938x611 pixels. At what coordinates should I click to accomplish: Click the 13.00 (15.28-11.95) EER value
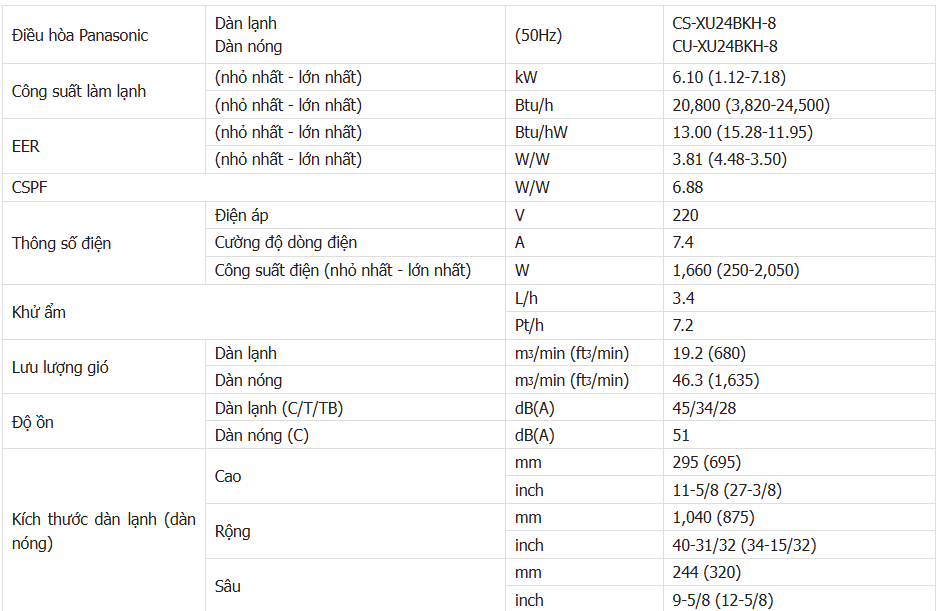pyautogui.click(x=743, y=132)
